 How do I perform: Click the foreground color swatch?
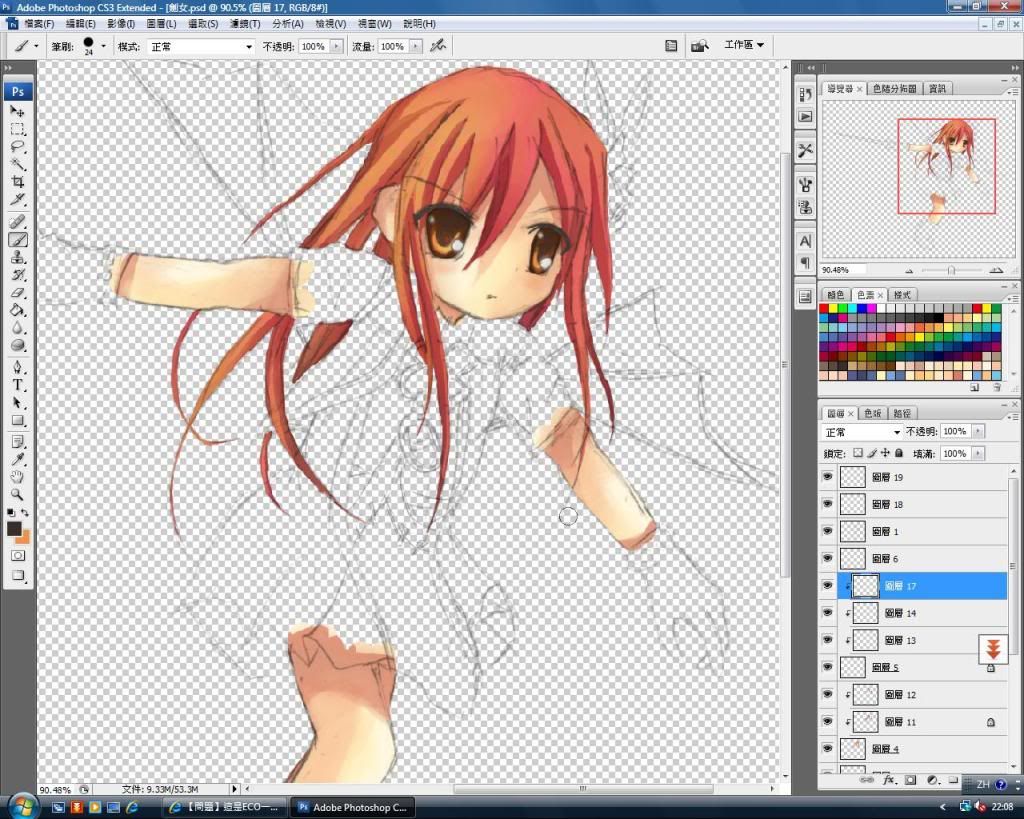point(14,528)
